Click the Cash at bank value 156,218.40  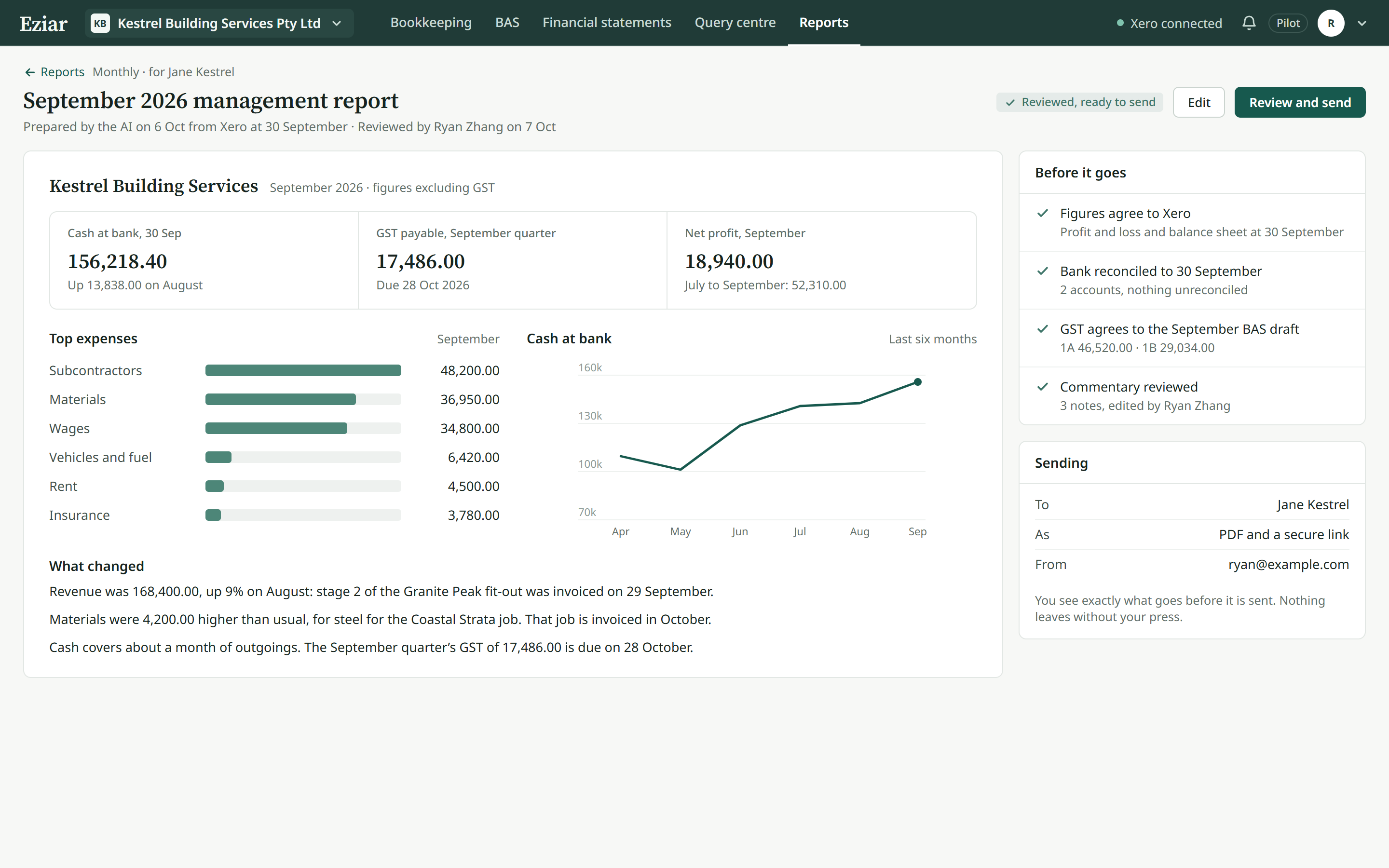coord(117,262)
